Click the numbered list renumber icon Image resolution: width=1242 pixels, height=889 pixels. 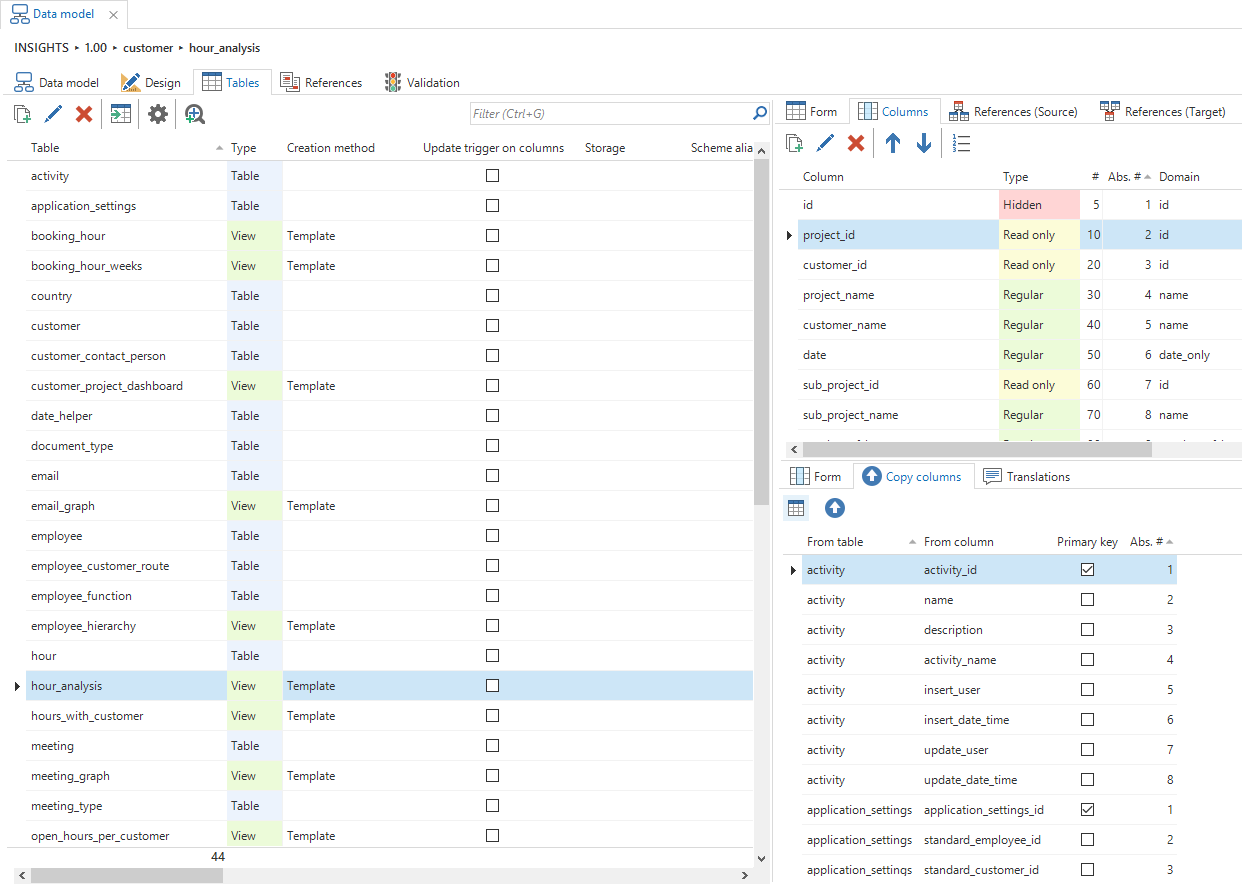(x=961, y=144)
